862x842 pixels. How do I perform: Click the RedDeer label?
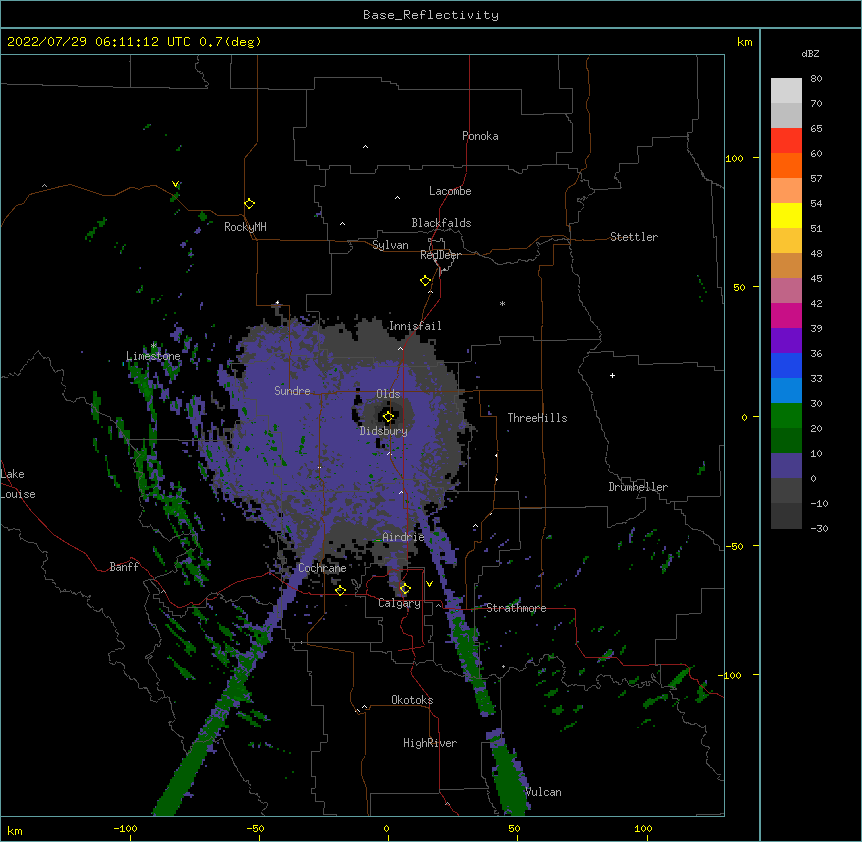[440, 255]
